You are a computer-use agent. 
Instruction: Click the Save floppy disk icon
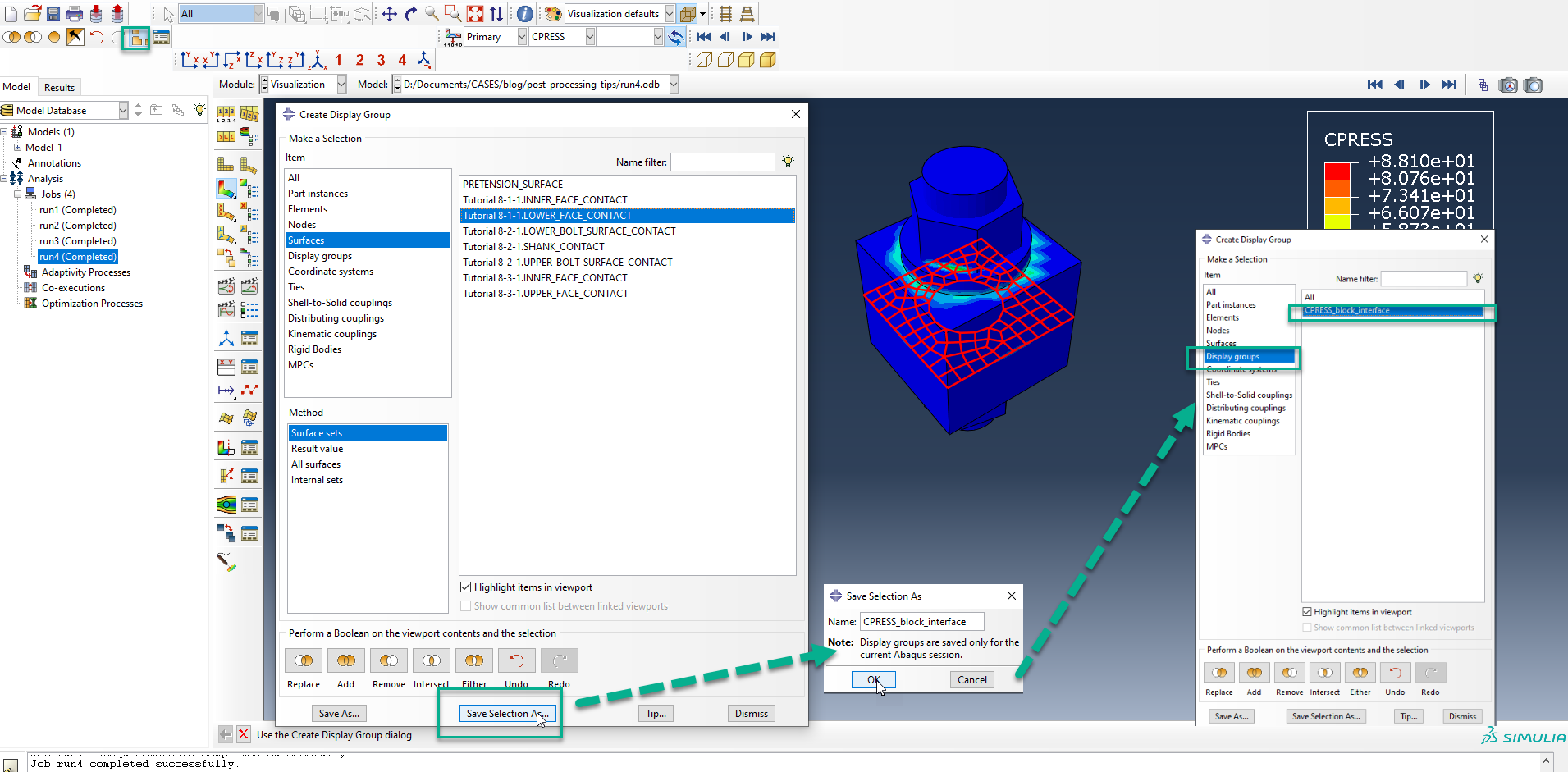[x=53, y=13]
